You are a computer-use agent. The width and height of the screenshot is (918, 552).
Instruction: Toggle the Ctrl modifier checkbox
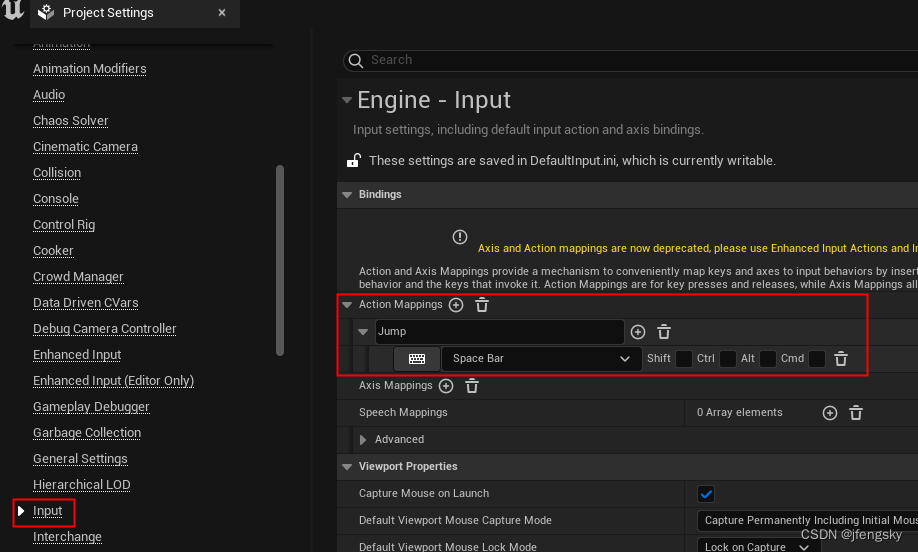(728, 359)
